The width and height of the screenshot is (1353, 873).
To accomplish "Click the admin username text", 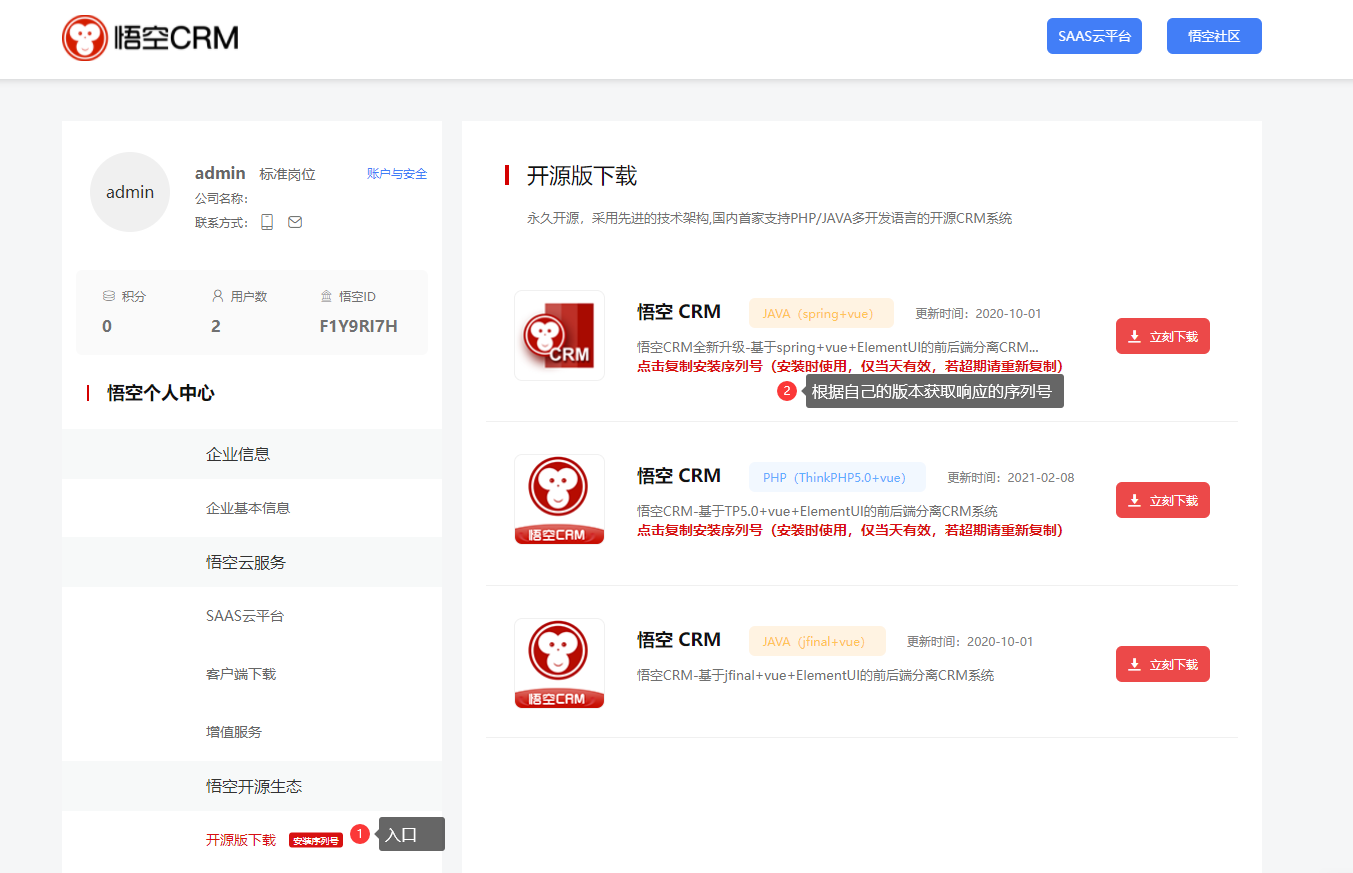I will (220, 173).
